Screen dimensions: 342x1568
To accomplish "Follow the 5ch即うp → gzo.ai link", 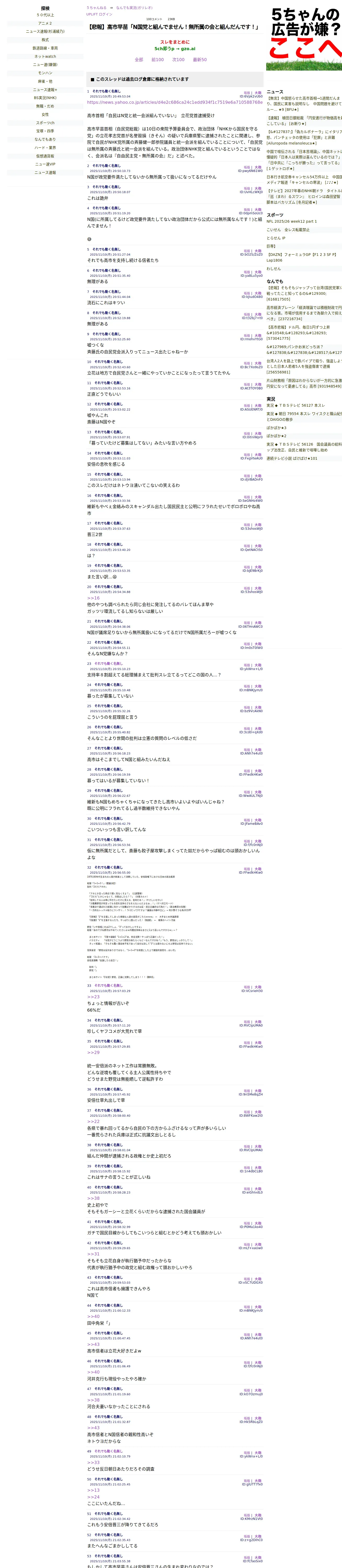I will (x=175, y=49).
